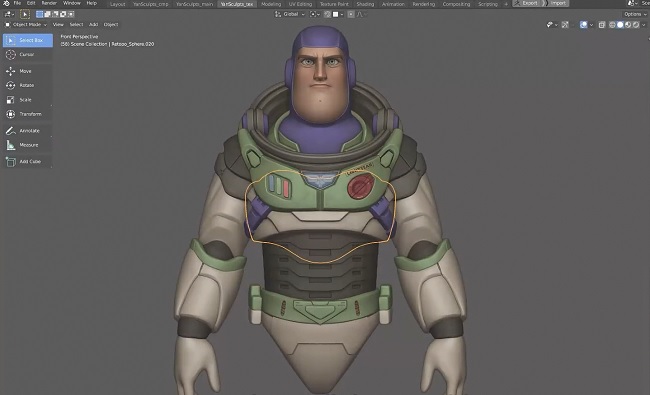
Task: Select the Select Box tool
Action: click(x=28, y=40)
